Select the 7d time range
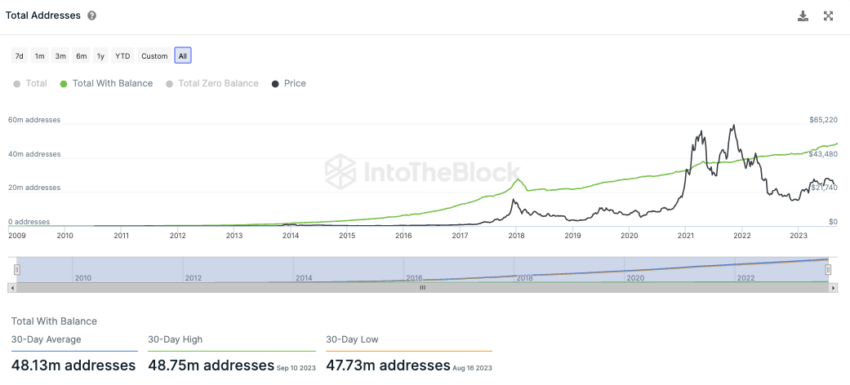Image resolution: width=850 pixels, height=385 pixels. [19, 56]
